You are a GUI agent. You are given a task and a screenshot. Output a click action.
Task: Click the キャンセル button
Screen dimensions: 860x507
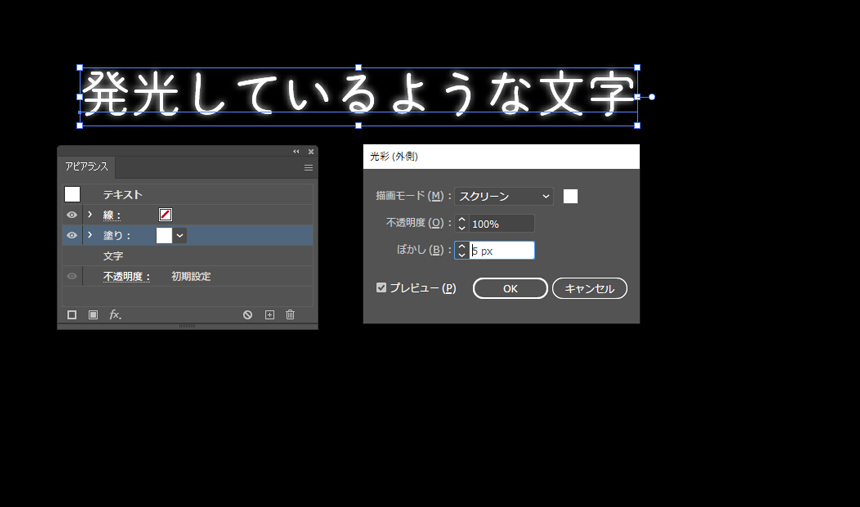click(590, 289)
